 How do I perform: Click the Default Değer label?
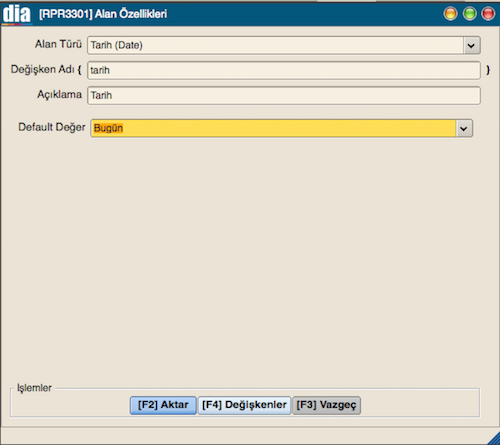pyautogui.click(x=52, y=127)
